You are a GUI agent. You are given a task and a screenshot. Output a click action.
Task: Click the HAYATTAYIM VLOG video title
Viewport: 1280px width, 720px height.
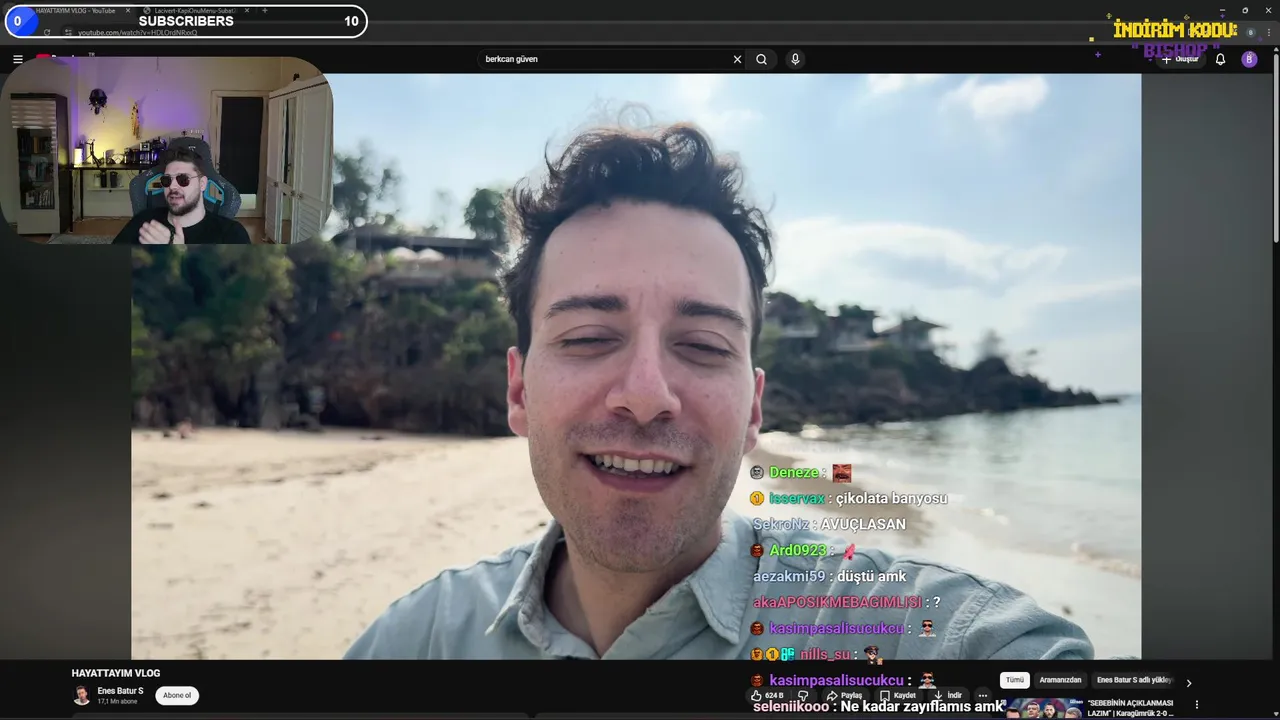(116, 673)
